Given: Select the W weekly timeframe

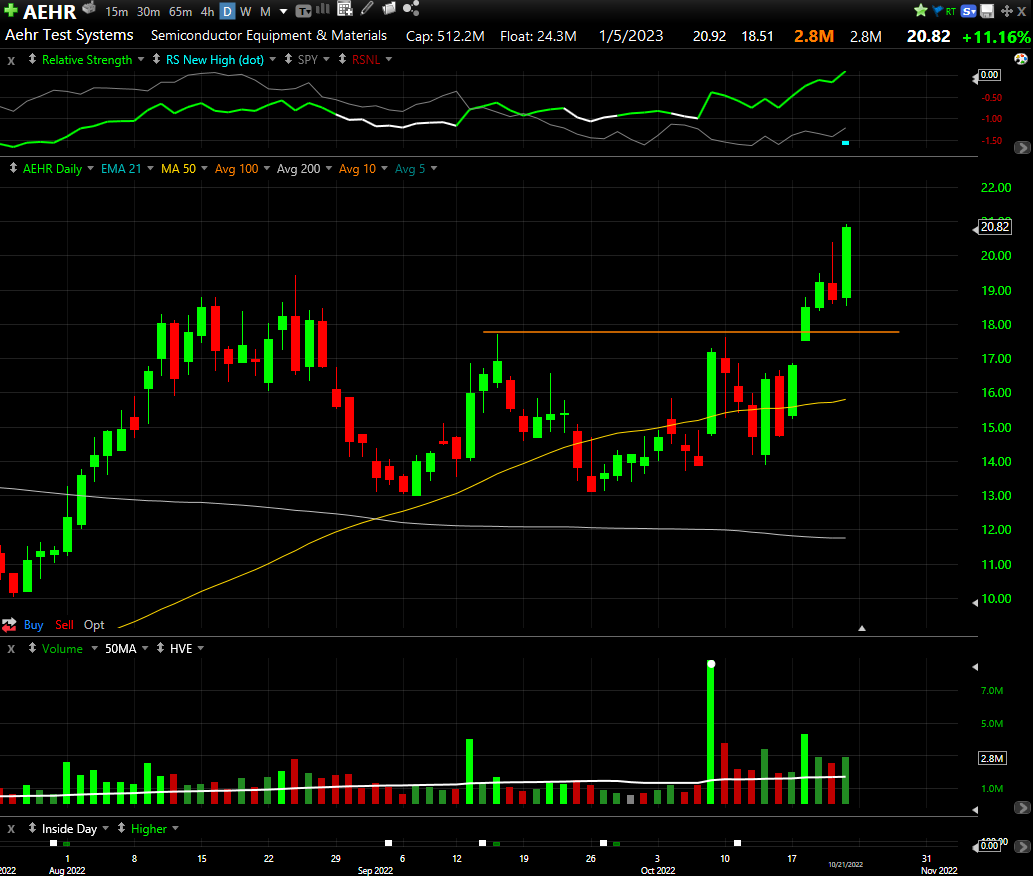Looking at the screenshot, I should click(x=246, y=12).
